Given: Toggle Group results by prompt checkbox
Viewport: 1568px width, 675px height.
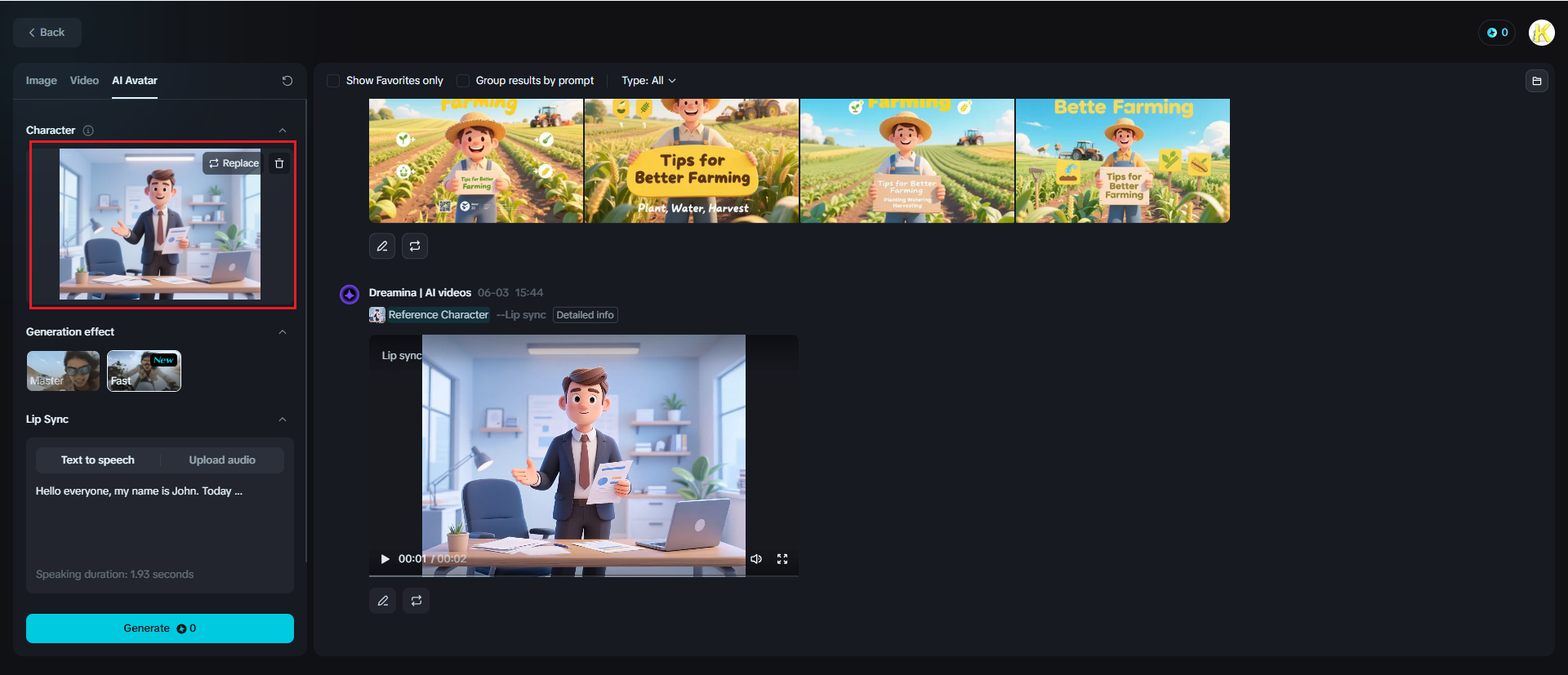Looking at the screenshot, I should tap(463, 81).
